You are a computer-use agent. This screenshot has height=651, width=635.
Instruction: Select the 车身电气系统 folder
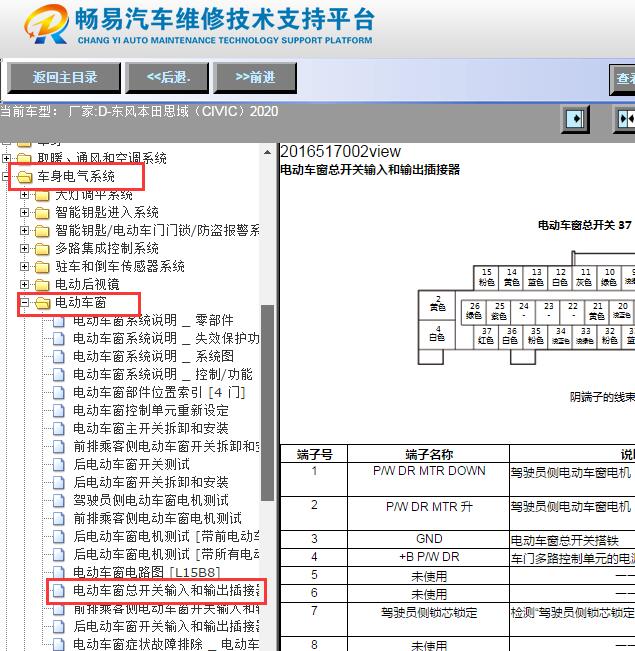[76, 176]
